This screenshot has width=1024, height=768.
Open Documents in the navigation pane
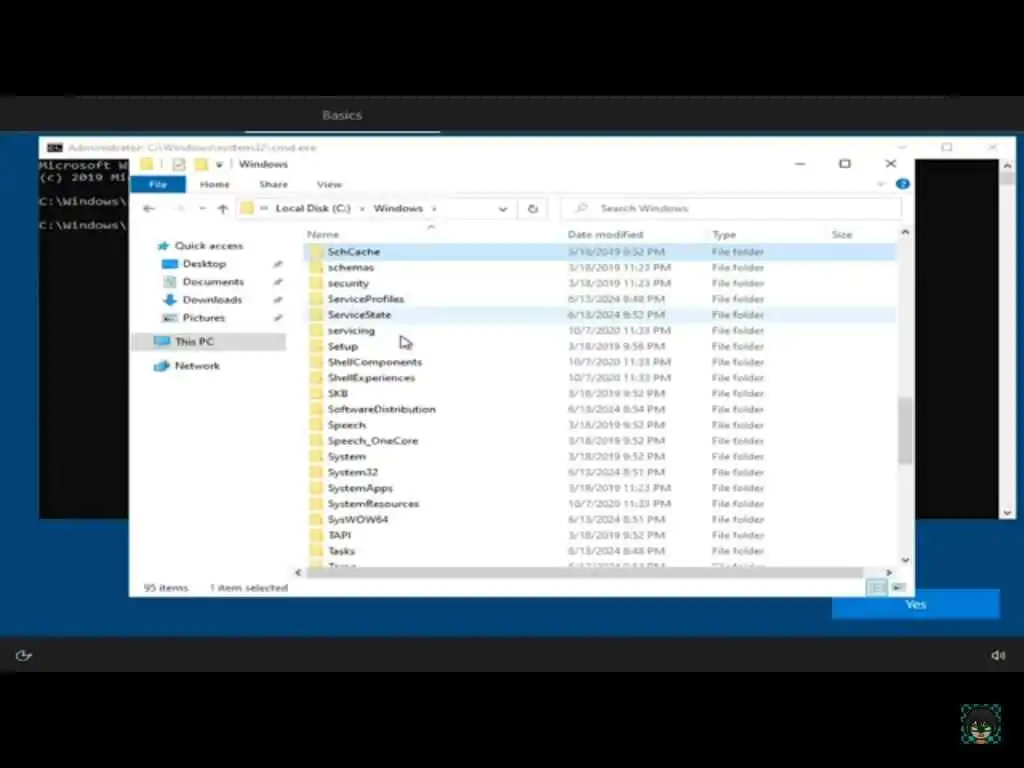coord(213,281)
